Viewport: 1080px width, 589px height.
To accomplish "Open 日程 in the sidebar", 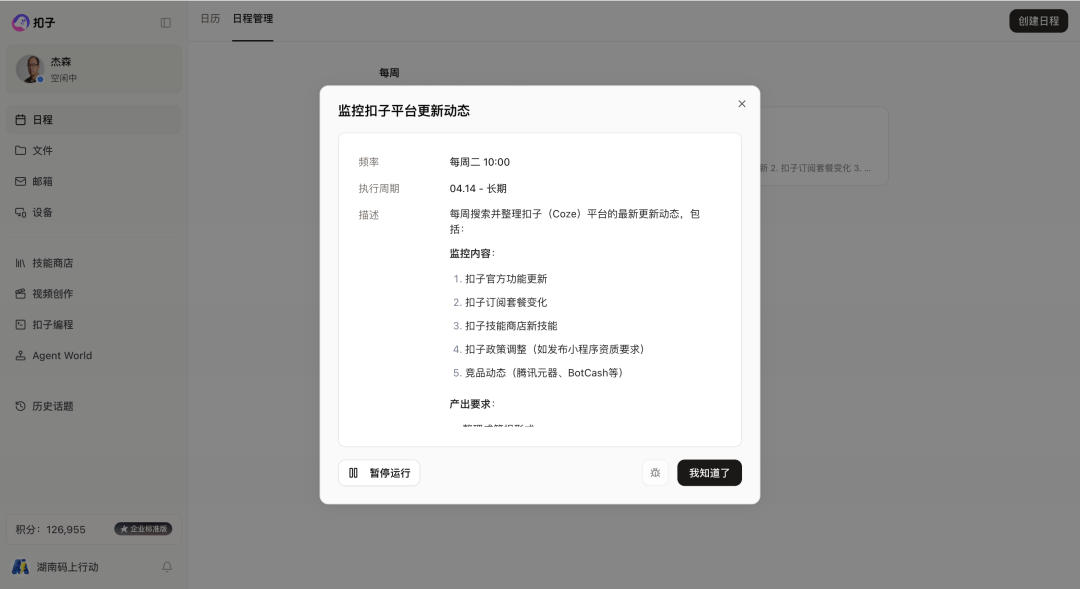I will [x=94, y=120].
